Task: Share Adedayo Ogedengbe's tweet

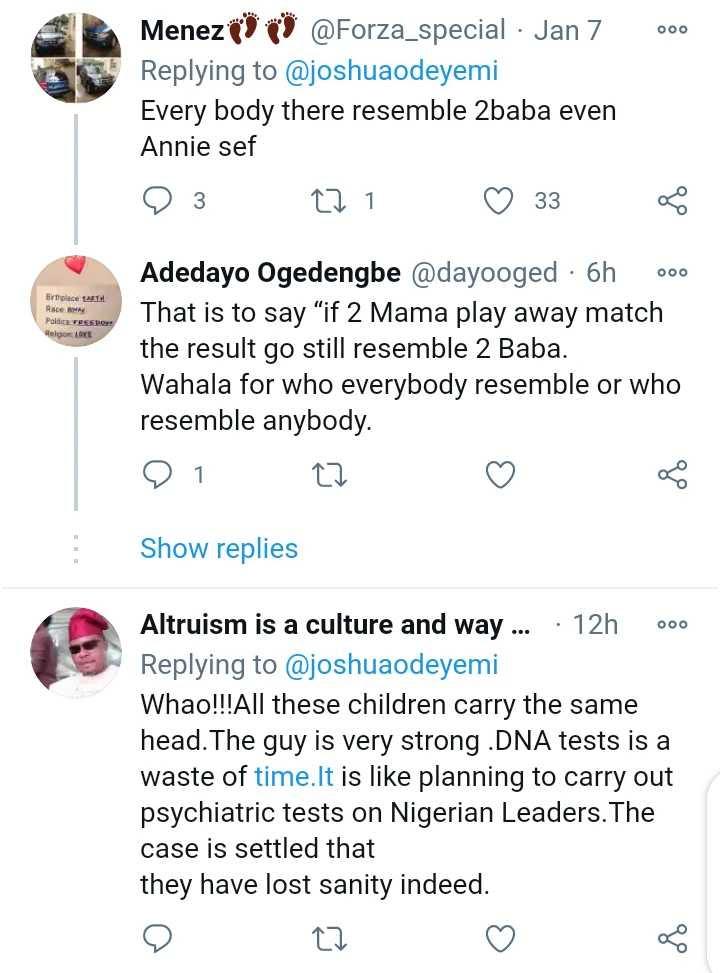Action: point(673,475)
